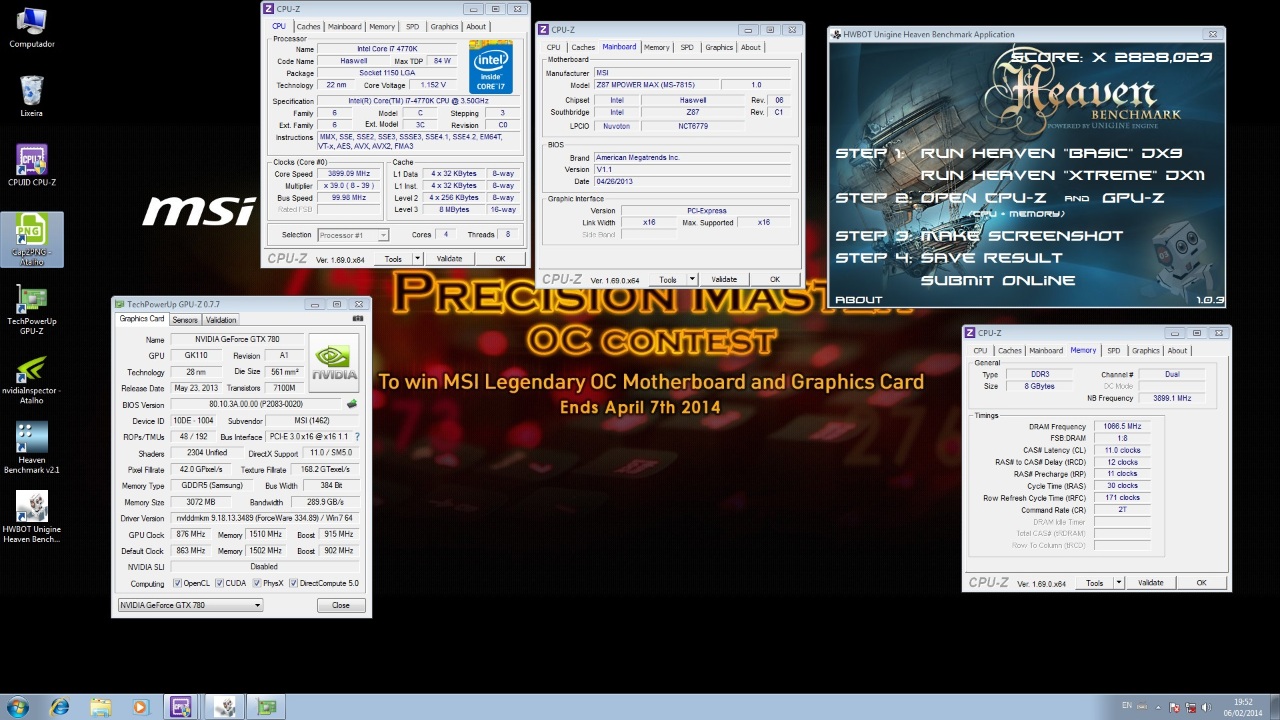1280x720 pixels.
Task: Switch to HWBOT Heaven via taskbar button
Action: (x=224, y=707)
